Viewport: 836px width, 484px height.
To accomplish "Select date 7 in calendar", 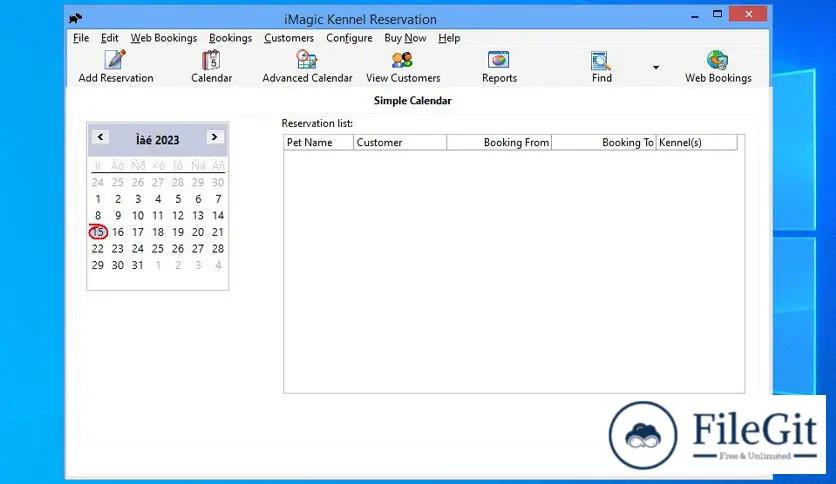I will [218, 199].
